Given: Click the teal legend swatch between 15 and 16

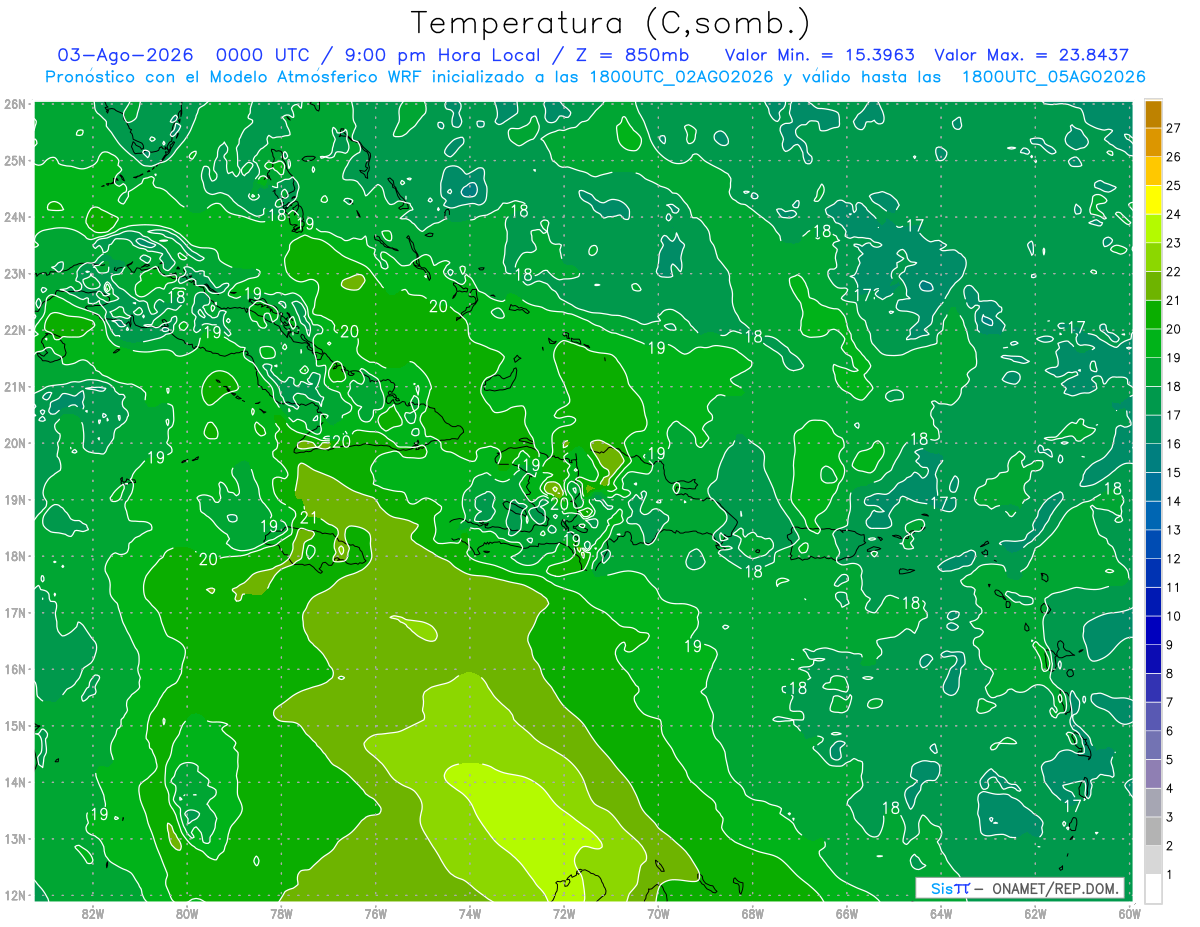Looking at the screenshot, I should coord(1153,458).
